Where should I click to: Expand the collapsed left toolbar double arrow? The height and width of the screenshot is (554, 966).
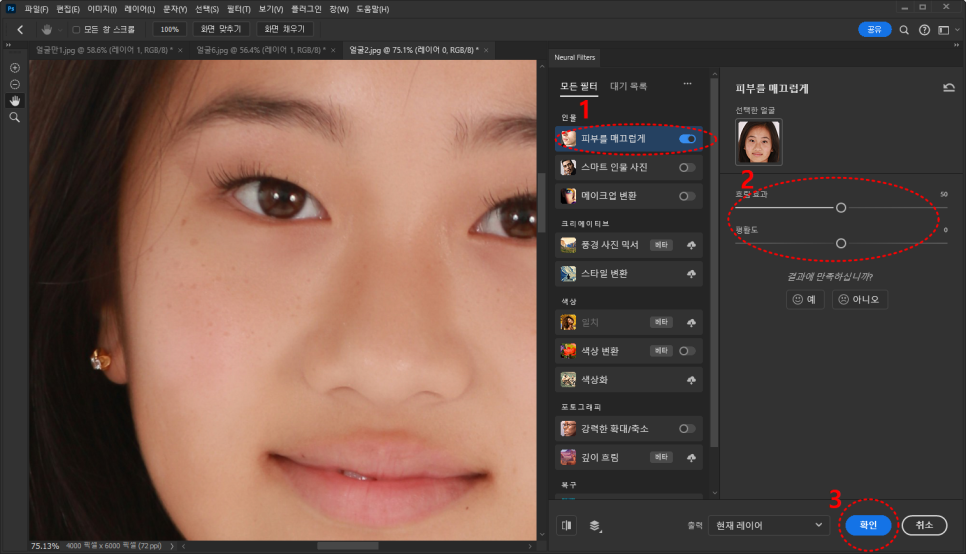[x=8, y=45]
